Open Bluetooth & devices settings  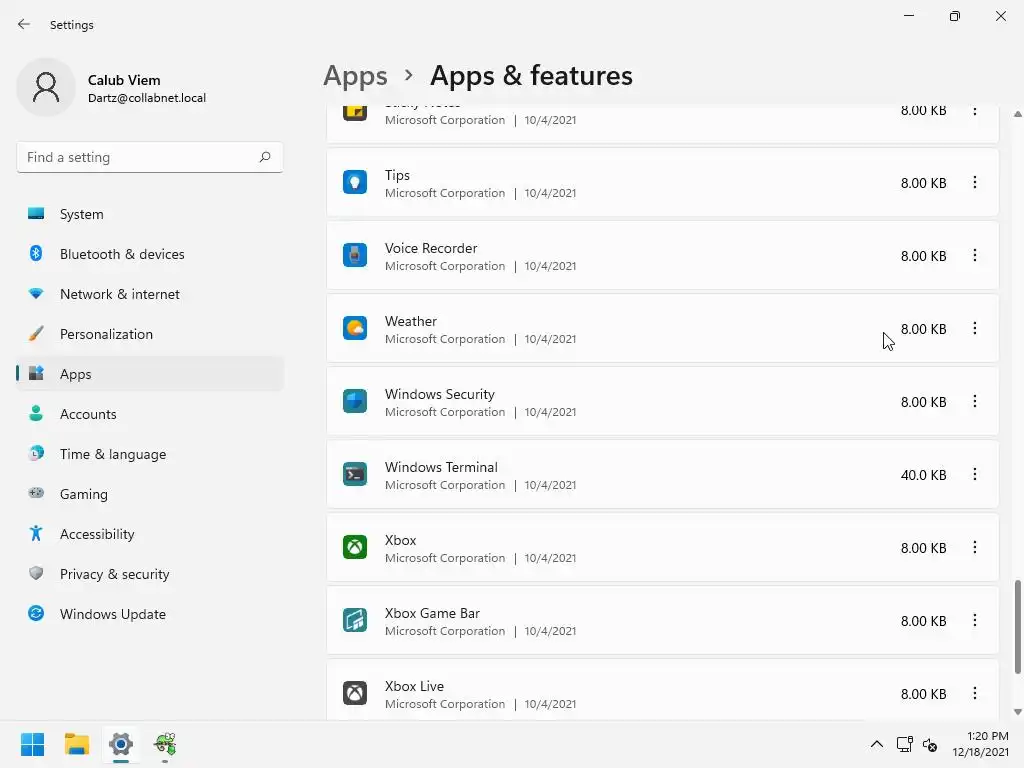pyautogui.click(x=122, y=254)
